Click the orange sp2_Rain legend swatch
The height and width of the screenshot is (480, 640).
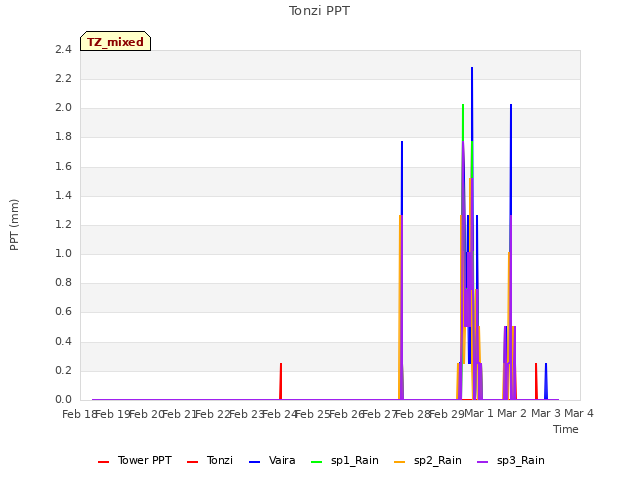pos(400,462)
